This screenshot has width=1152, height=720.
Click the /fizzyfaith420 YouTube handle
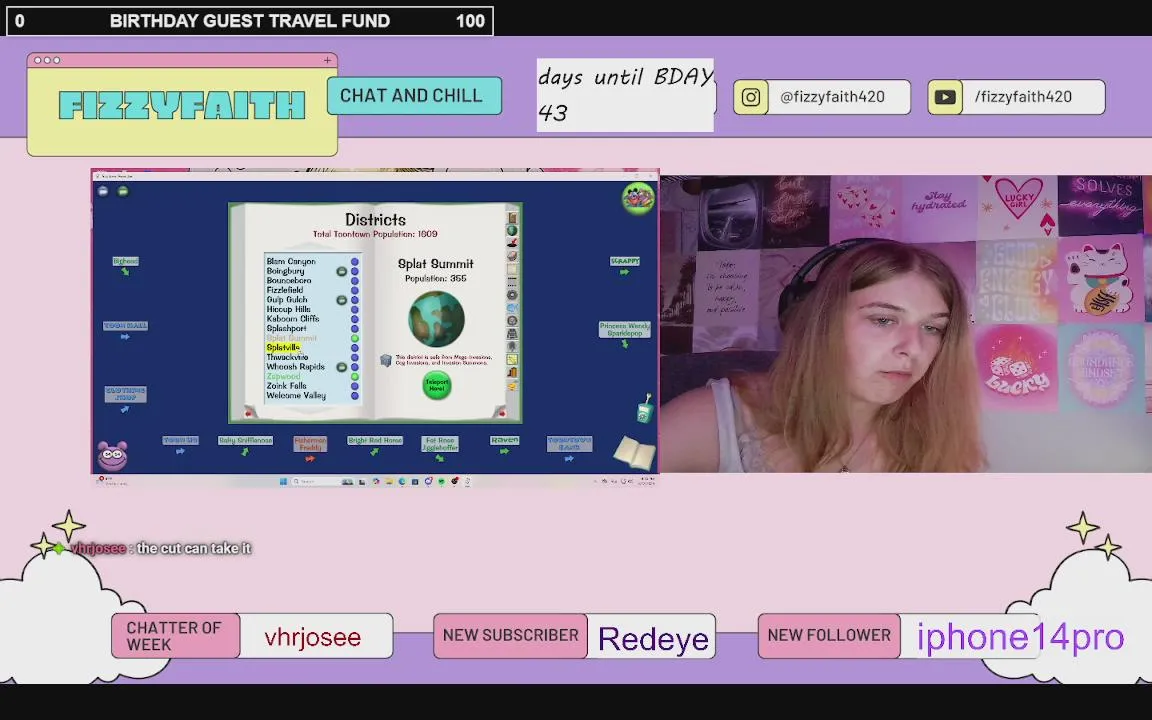[1023, 97]
